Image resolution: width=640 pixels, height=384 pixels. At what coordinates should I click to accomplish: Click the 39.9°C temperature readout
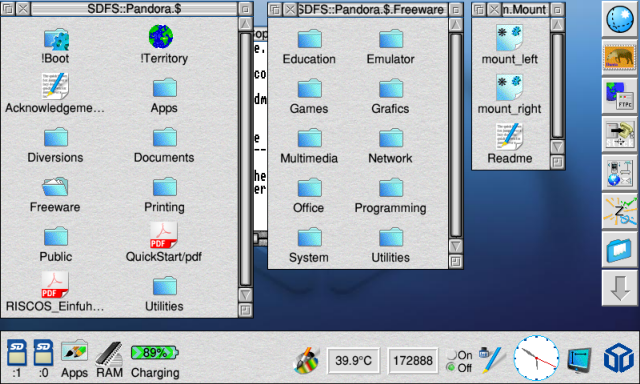coord(353,360)
